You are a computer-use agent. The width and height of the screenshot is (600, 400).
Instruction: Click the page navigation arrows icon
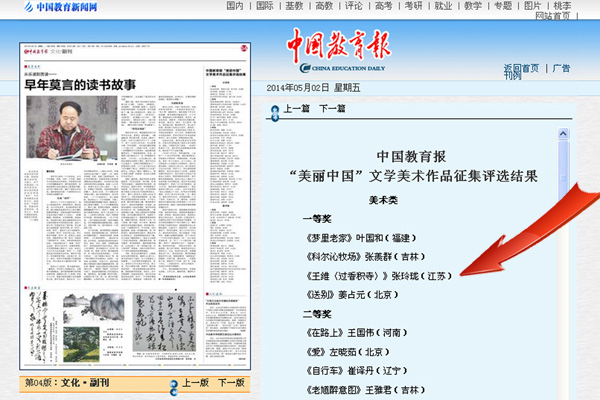point(174,387)
